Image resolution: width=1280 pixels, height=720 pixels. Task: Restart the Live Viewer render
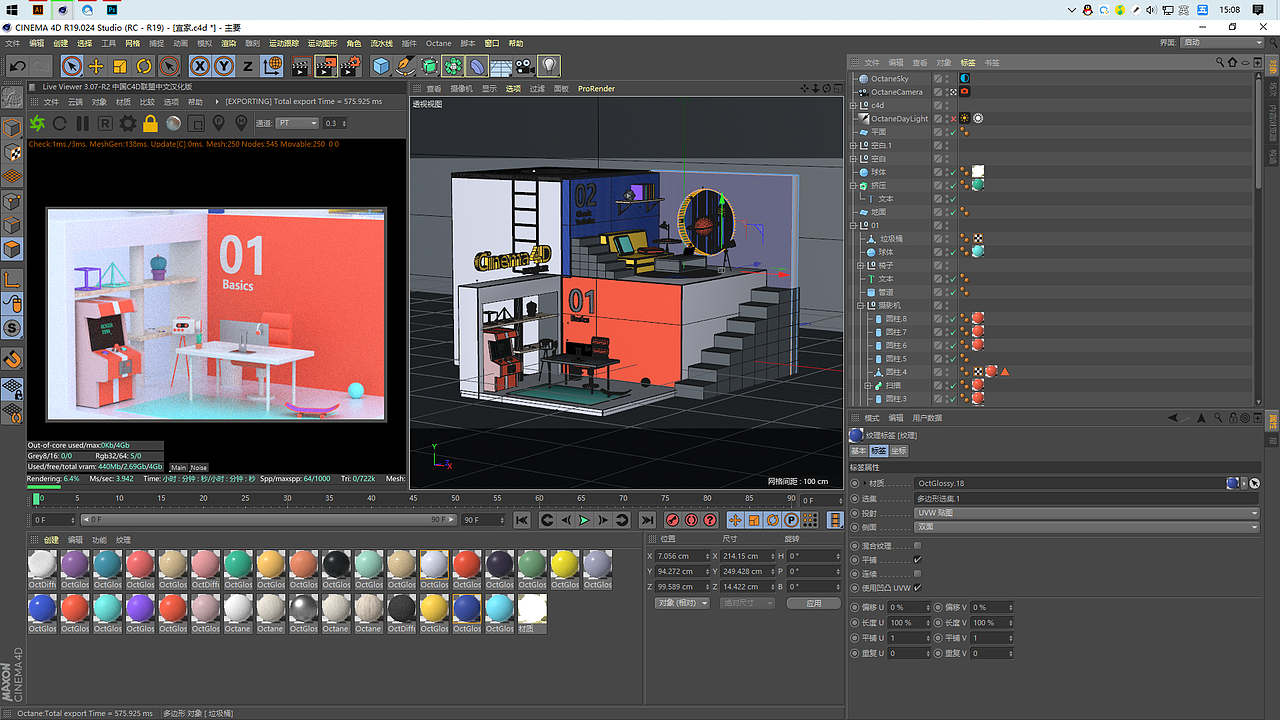60,123
